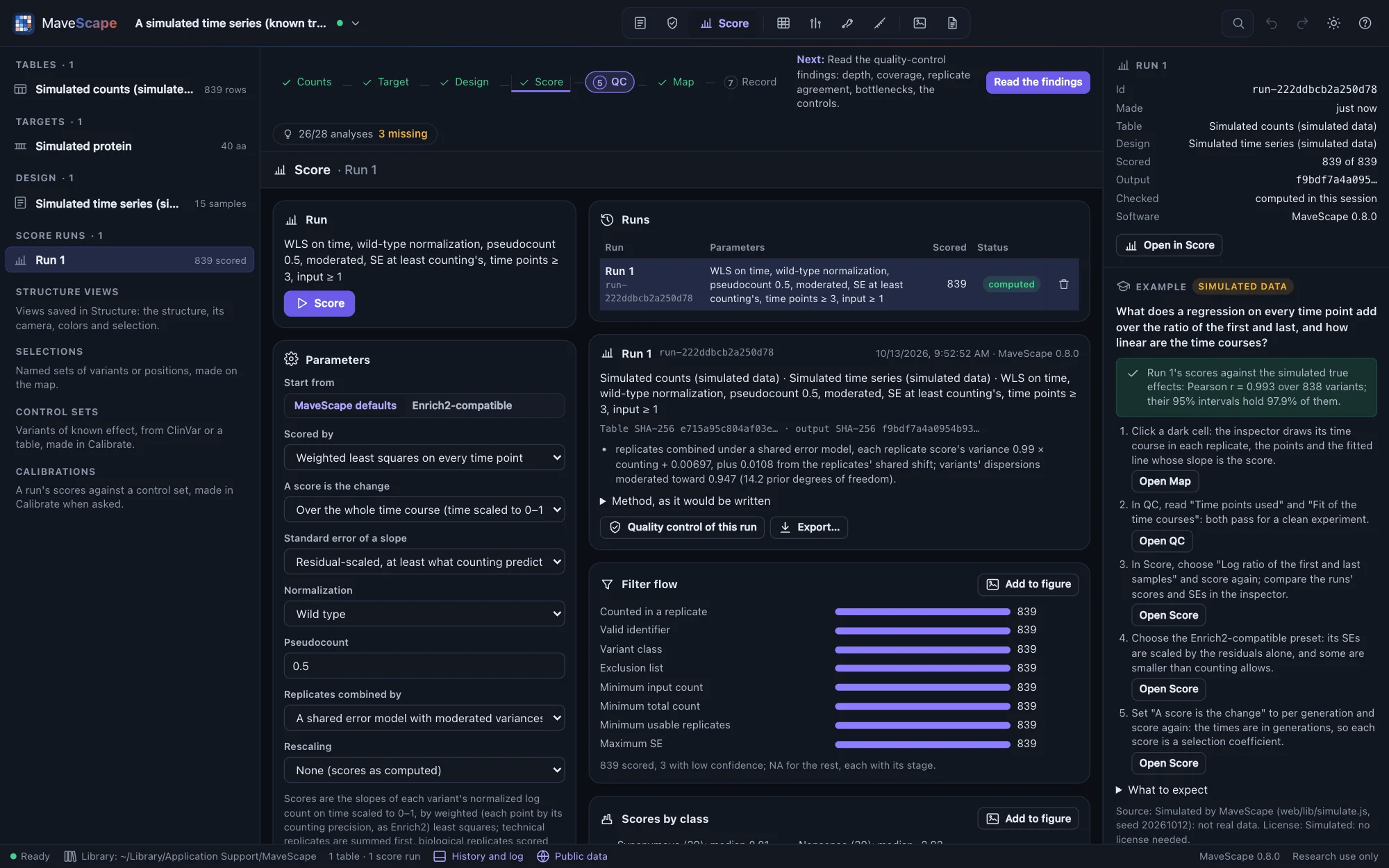This screenshot has height=868, width=1389.
Task: Open the 'A score is the change' dropdown
Action: 424,510
